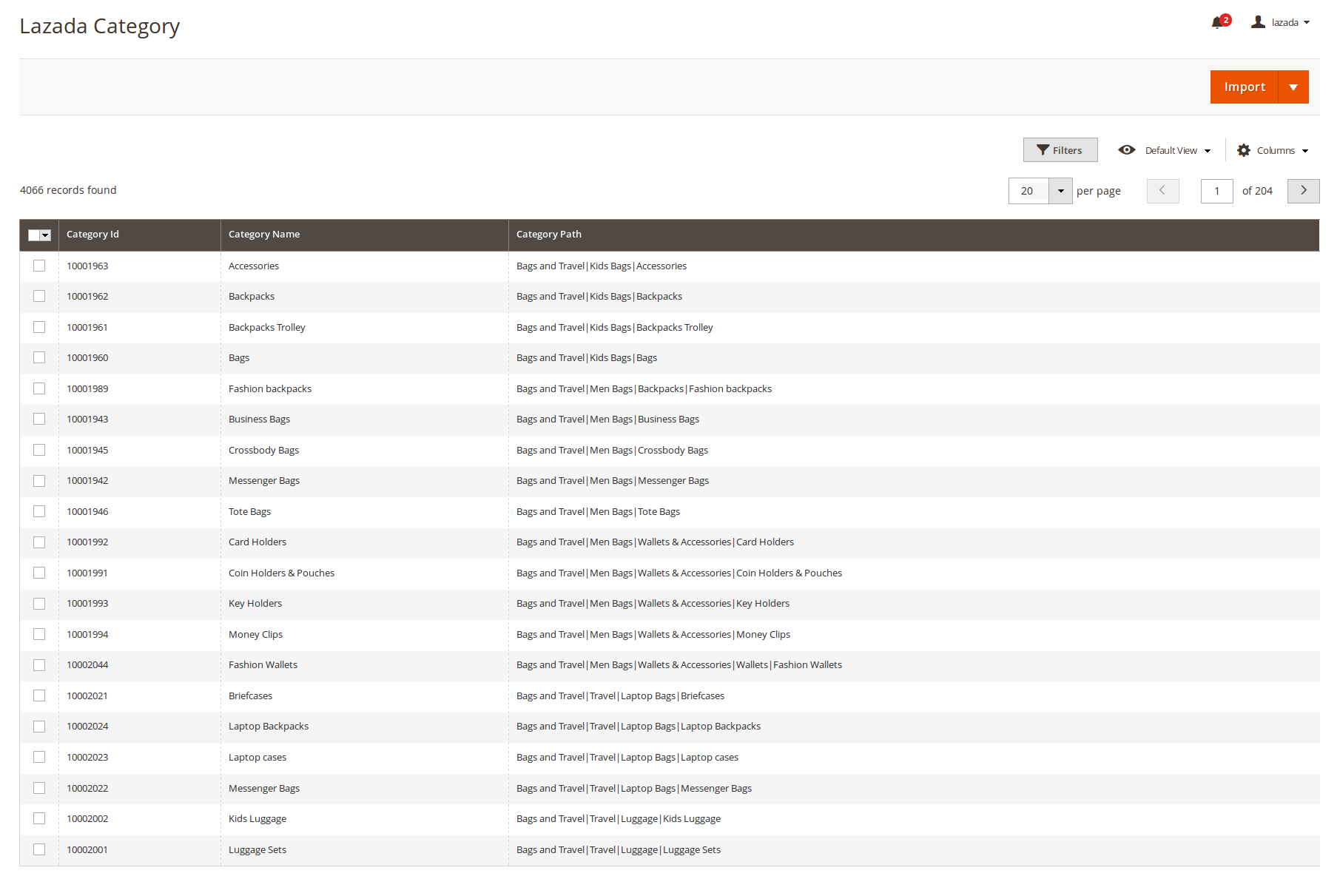
Task: Go to the next page arrow
Action: 1304,191
